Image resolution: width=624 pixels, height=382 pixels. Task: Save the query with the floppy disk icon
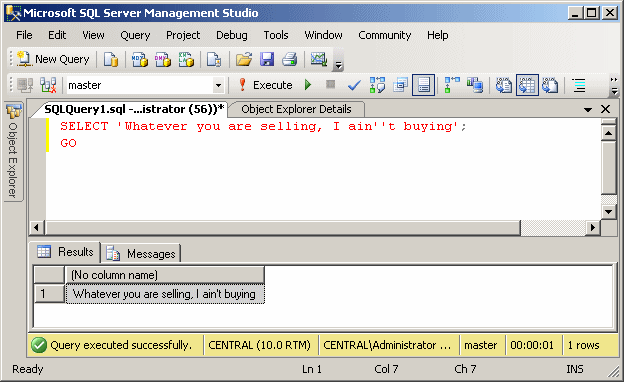[267, 60]
